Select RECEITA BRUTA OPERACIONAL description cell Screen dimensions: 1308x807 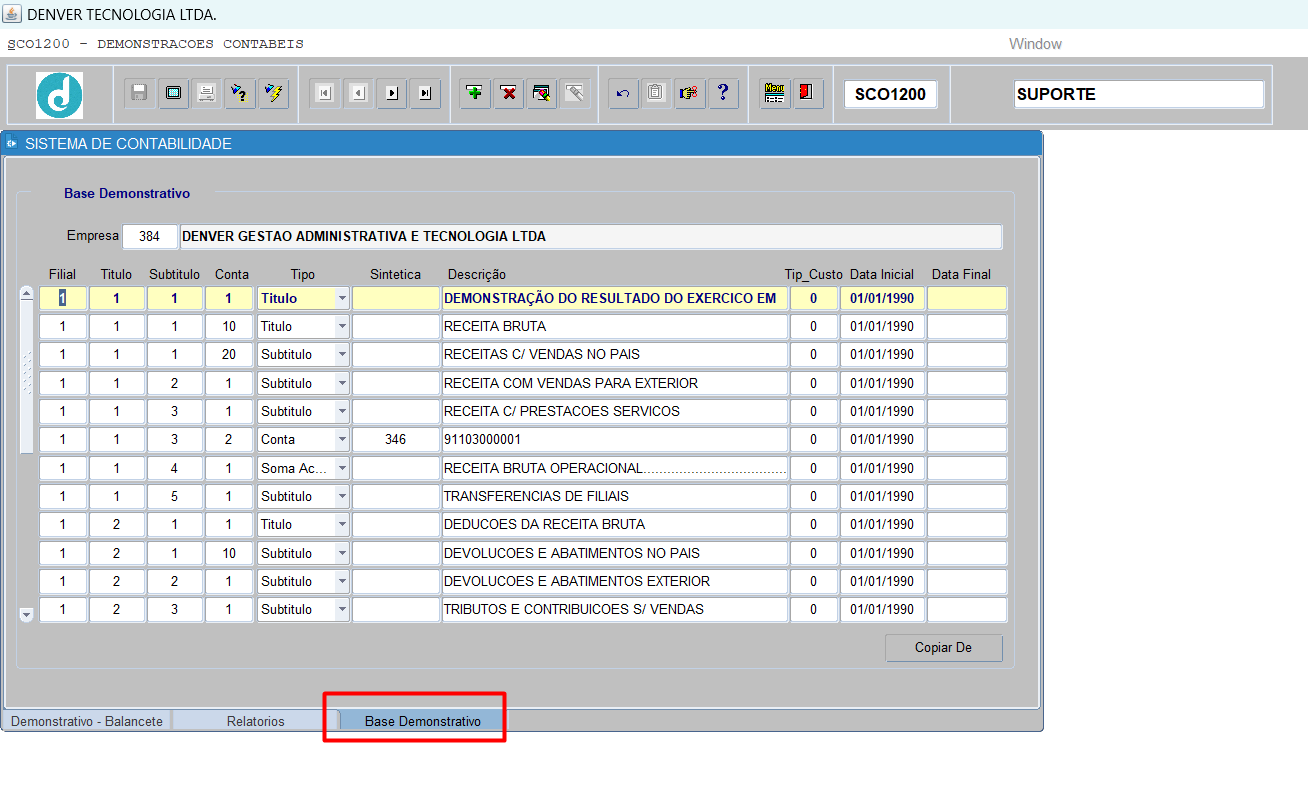click(615, 468)
